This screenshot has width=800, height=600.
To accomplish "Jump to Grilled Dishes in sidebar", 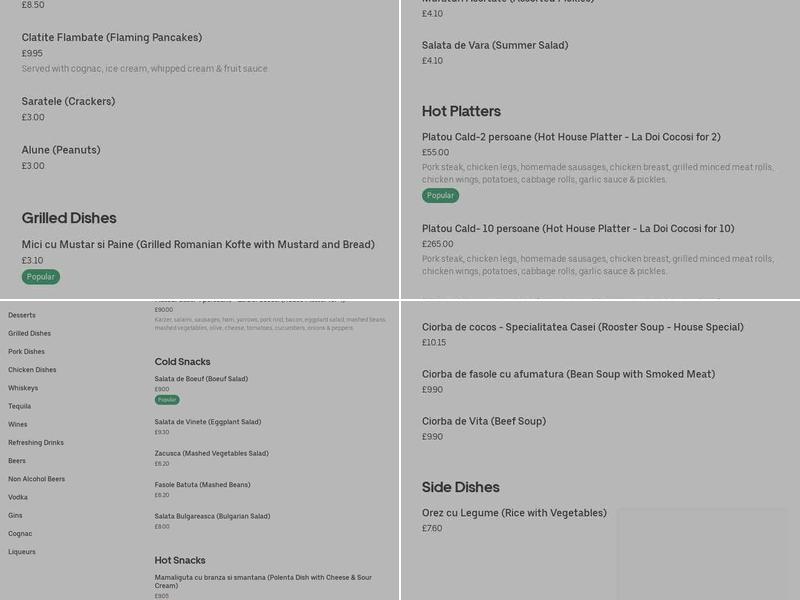I will [x=30, y=333].
